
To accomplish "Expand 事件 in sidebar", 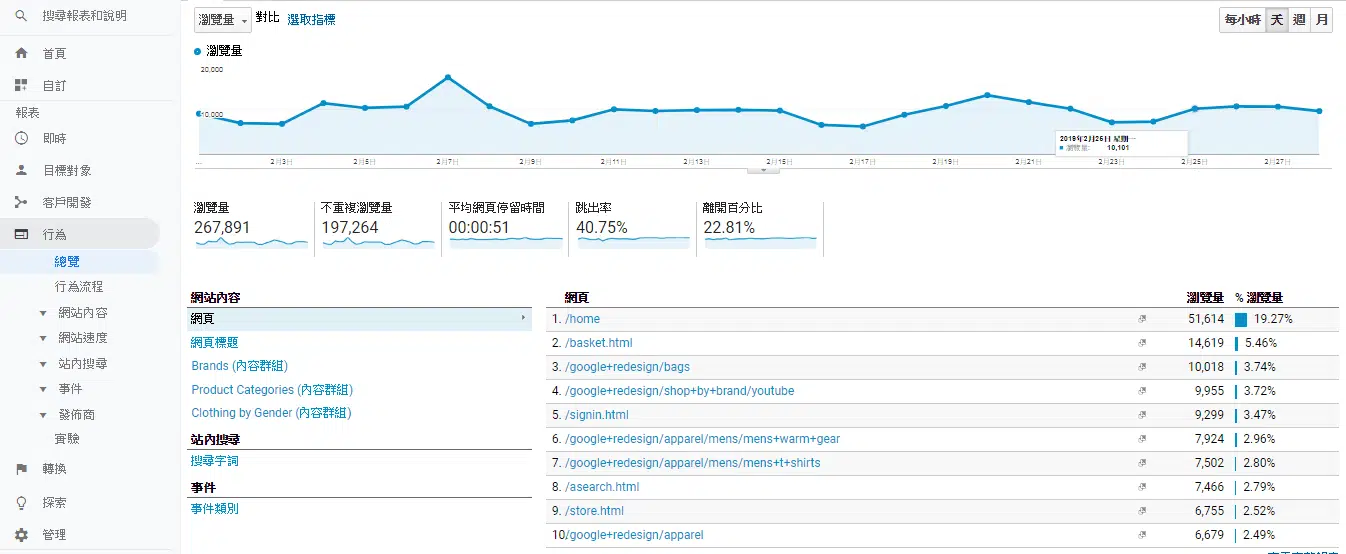I will tap(43, 389).
